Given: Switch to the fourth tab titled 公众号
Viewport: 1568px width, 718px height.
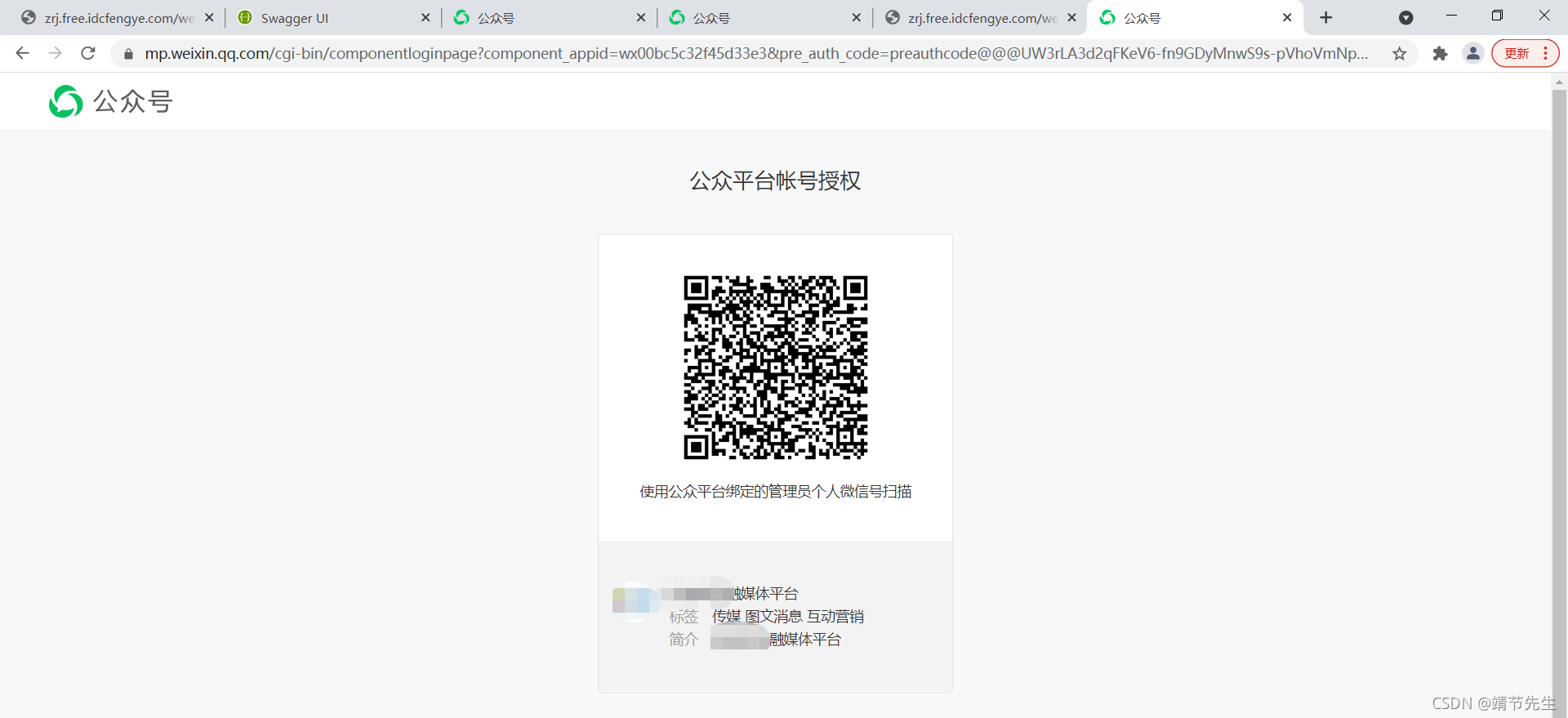Looking at the screenshot, I should pos(765,18).
